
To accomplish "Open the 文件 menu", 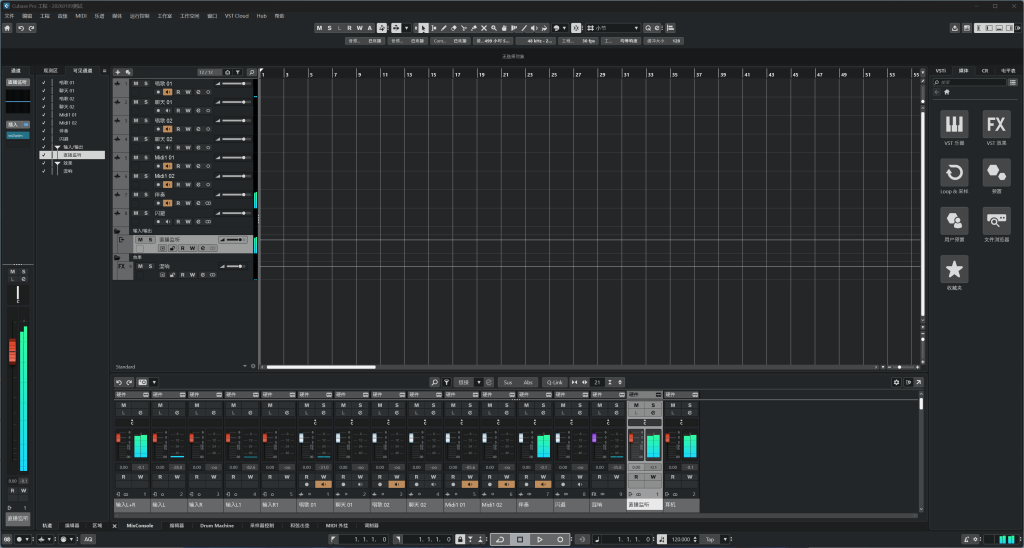I will click(9, 16).
